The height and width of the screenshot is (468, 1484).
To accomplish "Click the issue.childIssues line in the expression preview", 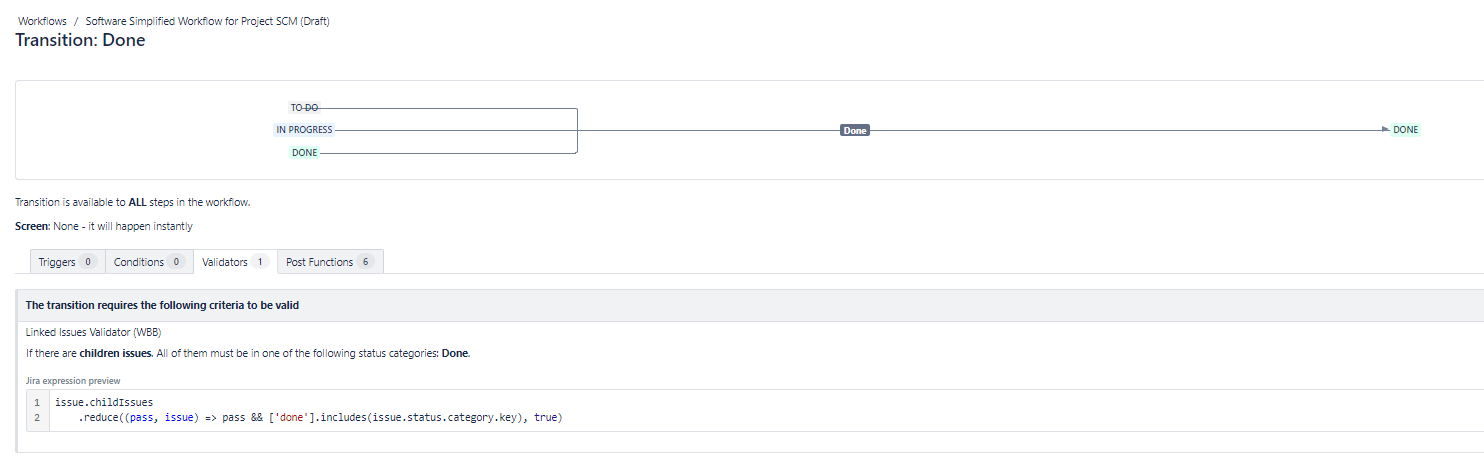I will 104,402.
